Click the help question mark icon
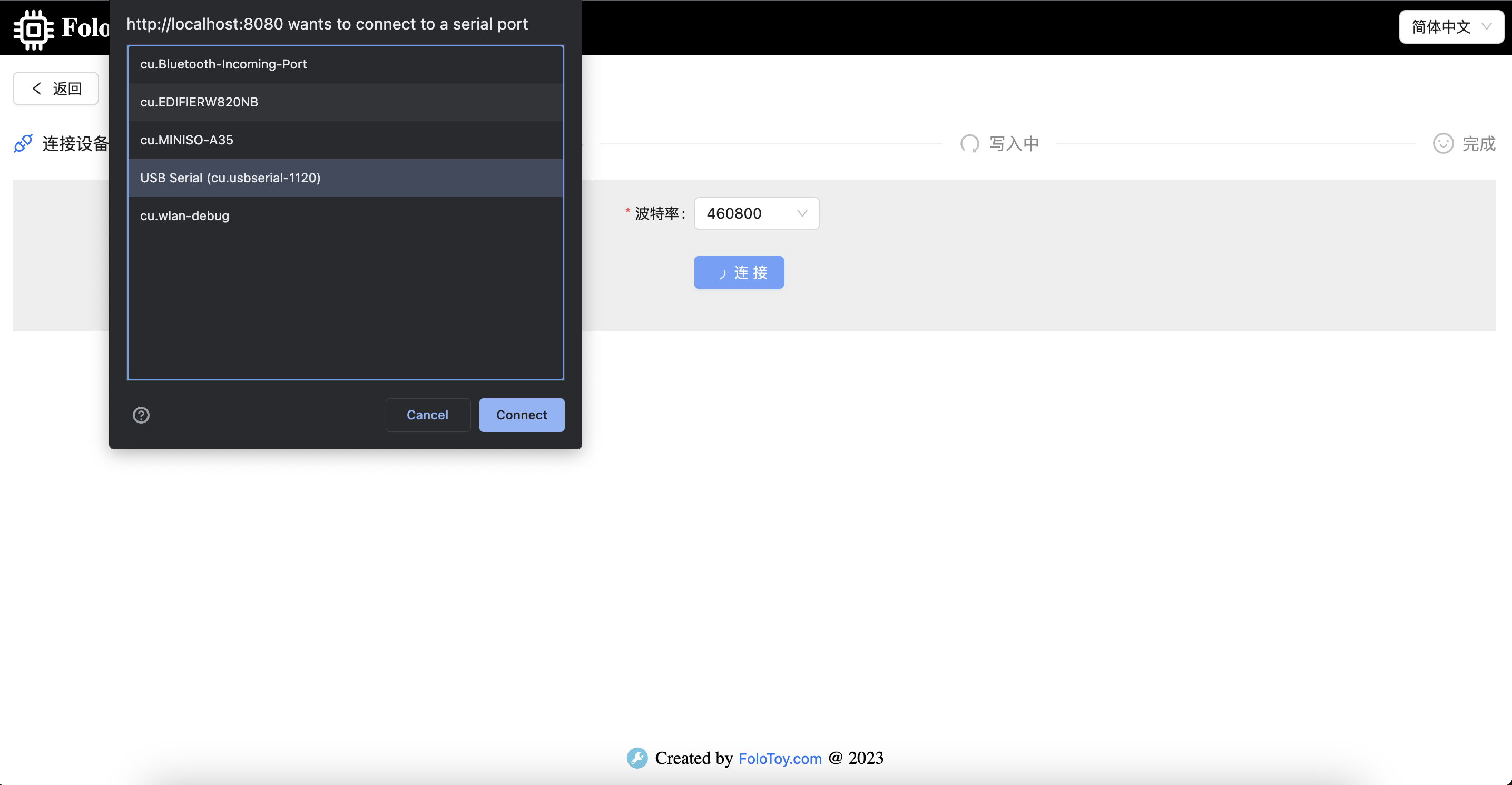The image size is (1512, 785). point(141,415)
